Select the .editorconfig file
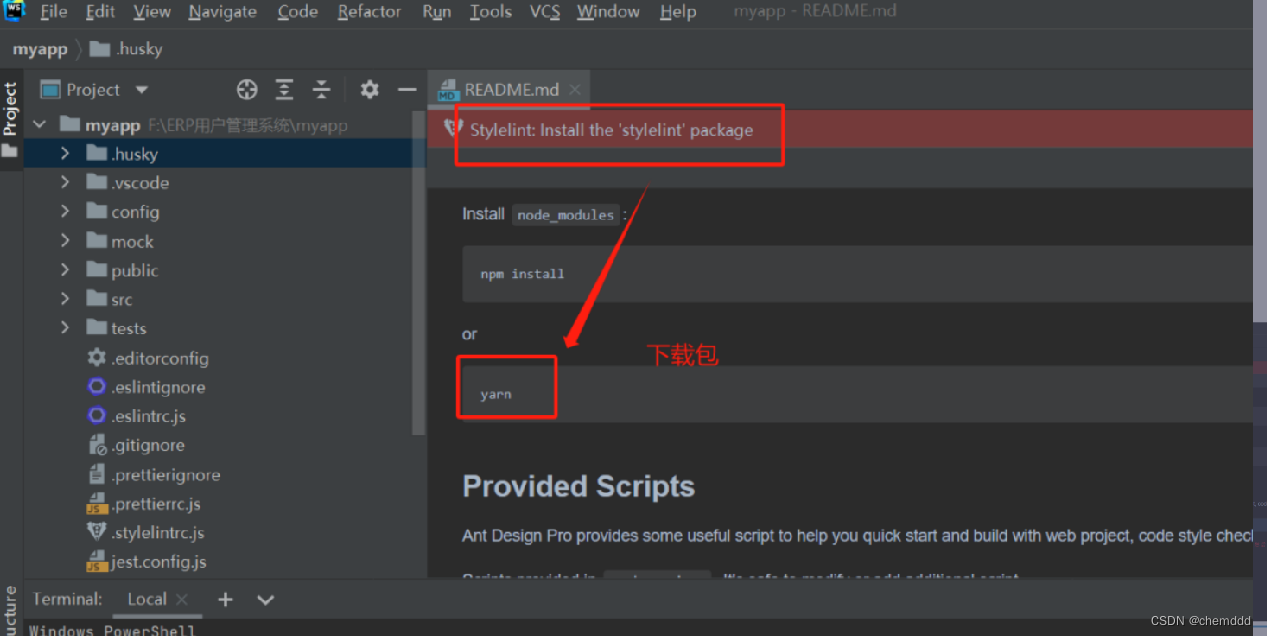 tap(219, 358)
